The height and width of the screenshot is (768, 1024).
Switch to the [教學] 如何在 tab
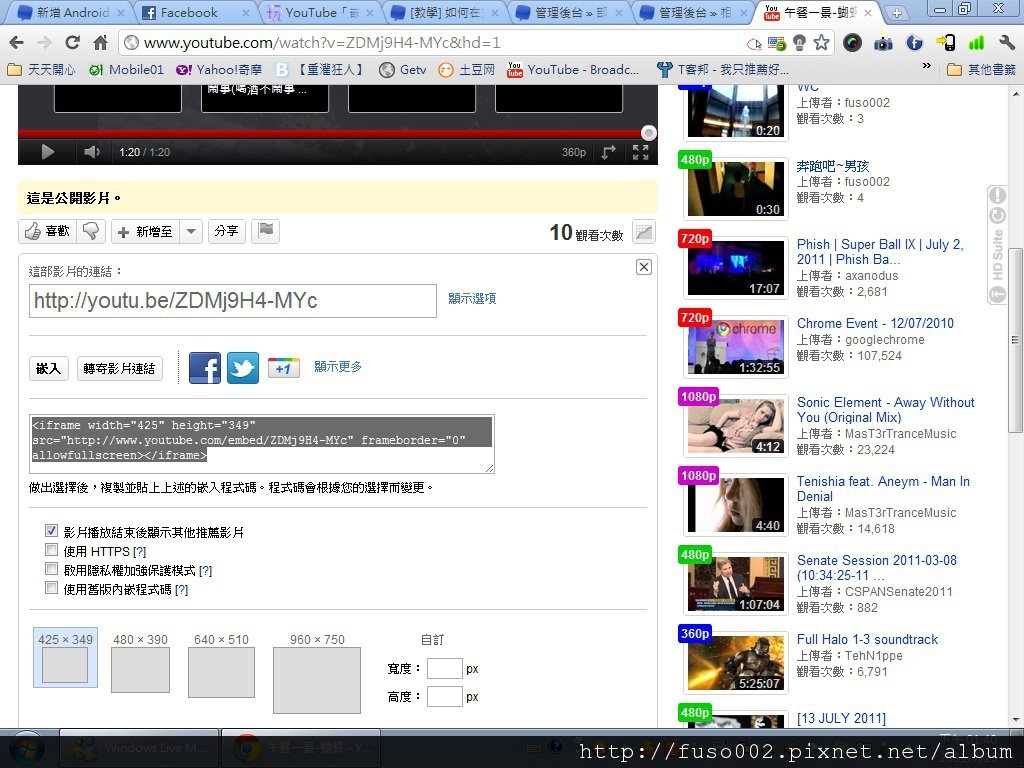click(444, 12)
